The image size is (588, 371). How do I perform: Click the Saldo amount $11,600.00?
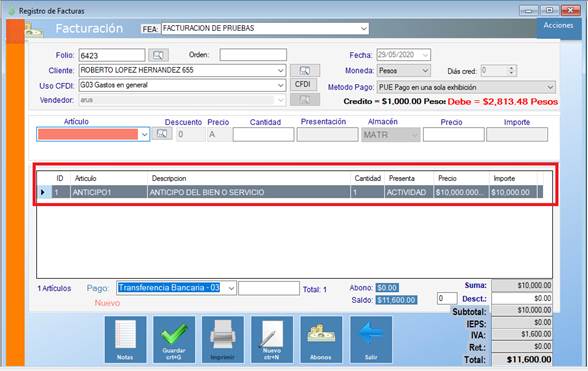396,300
